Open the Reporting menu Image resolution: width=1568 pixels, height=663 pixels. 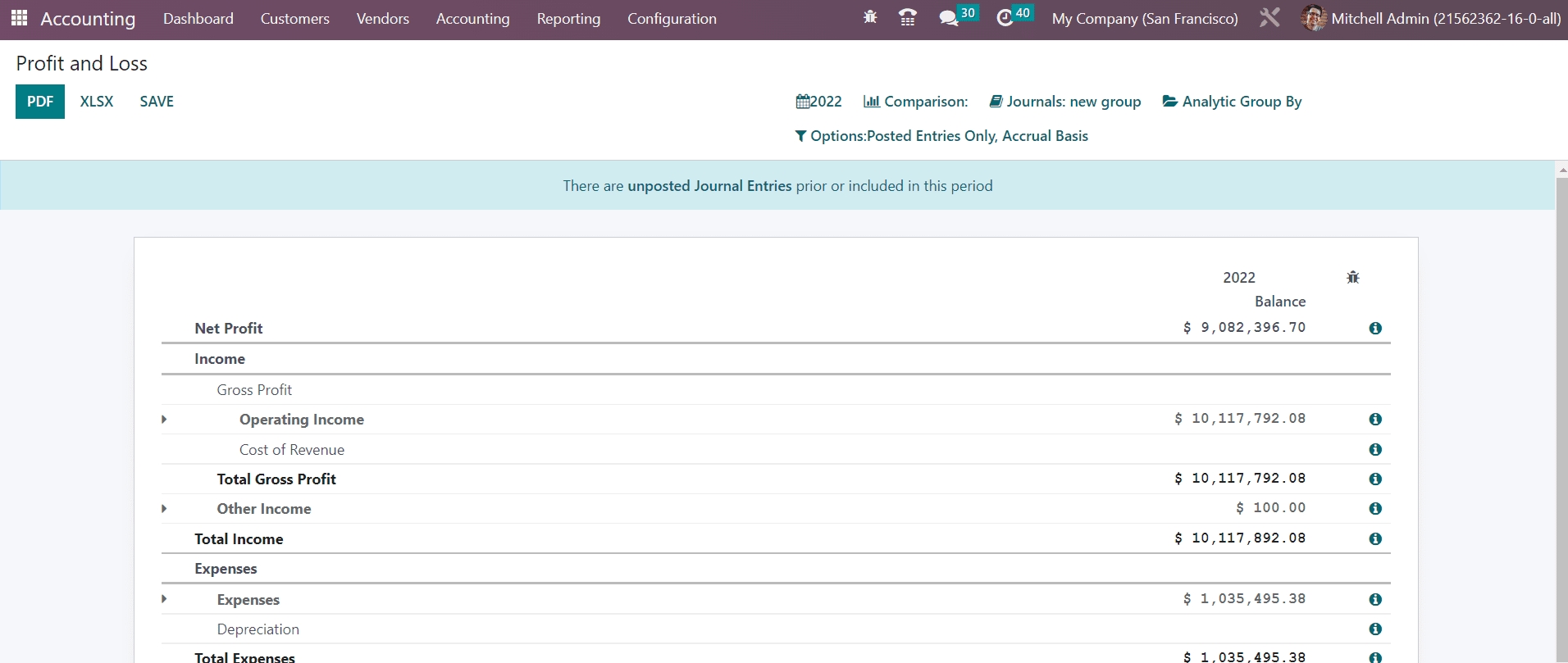click(x=568, y=19)
